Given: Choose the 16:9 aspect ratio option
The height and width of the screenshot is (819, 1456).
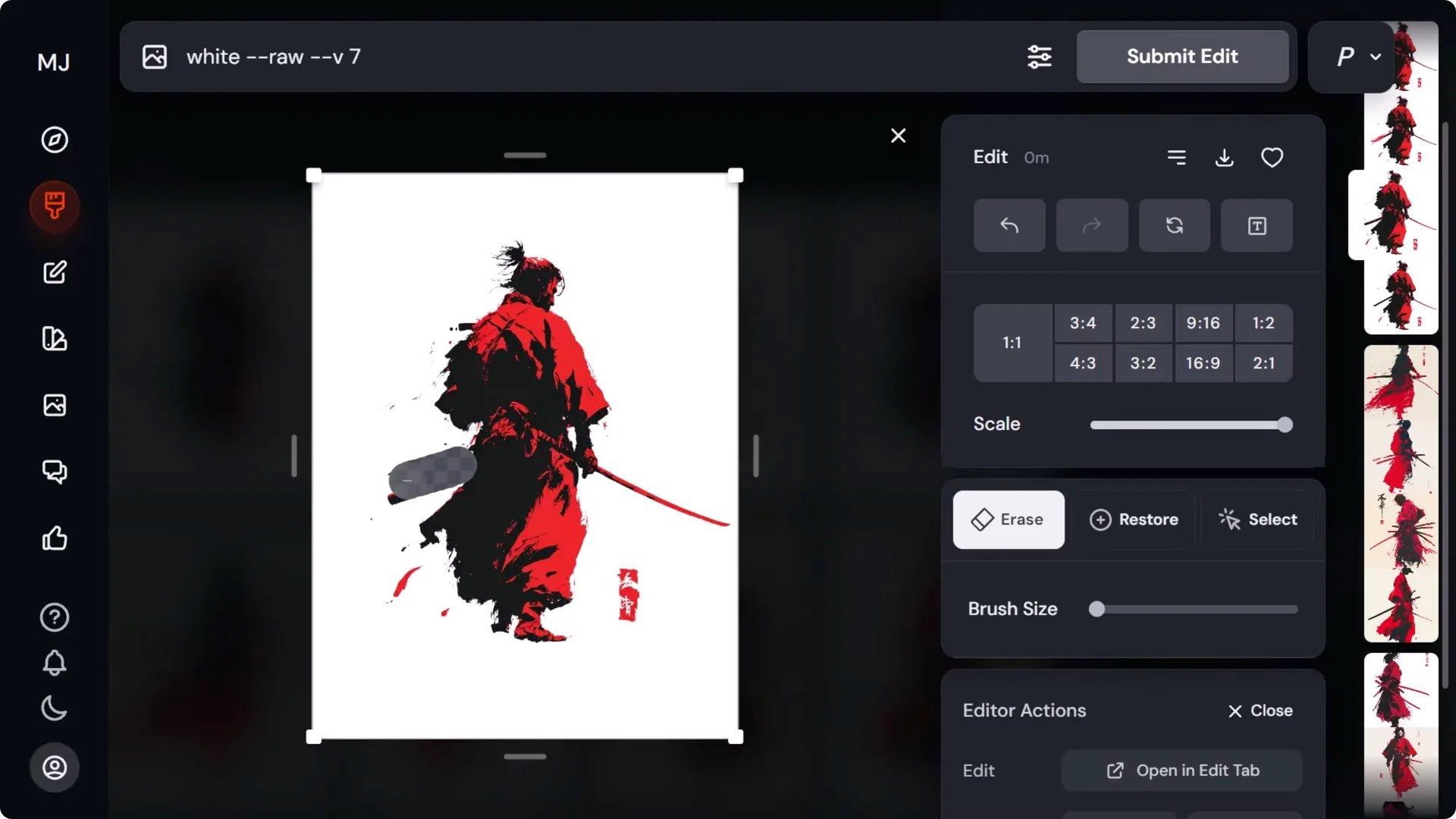Looking at the screenshot, I should point(1203,362).
